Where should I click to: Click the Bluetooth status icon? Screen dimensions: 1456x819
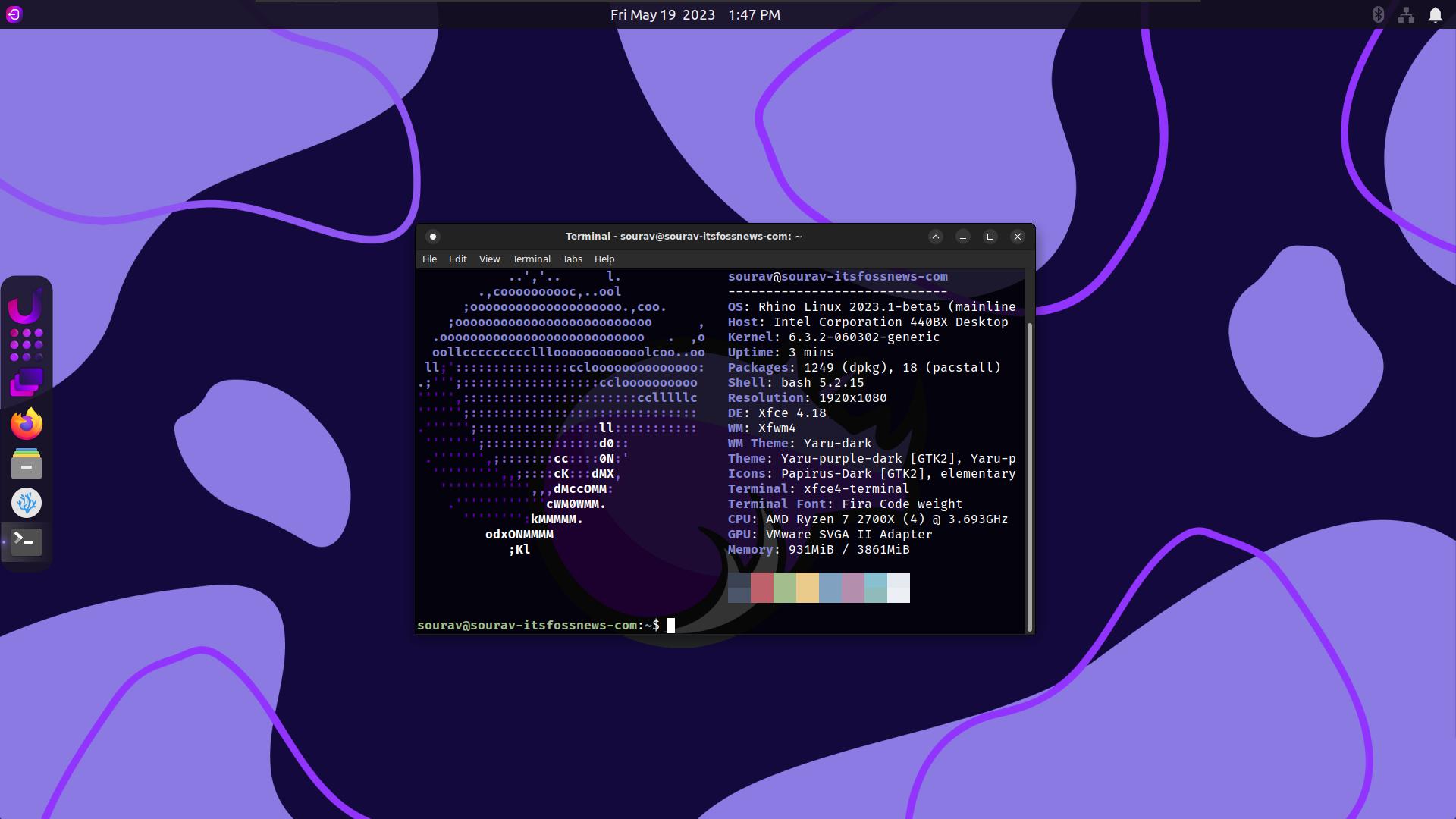tap(1379, 15)
